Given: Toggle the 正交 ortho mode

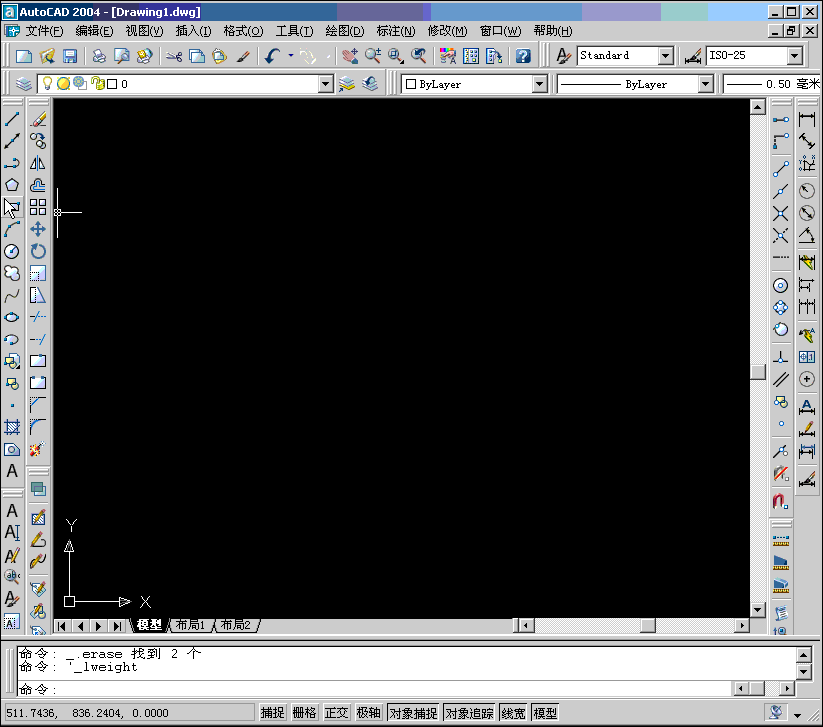Looking at the screenshot, I should 336,713.
